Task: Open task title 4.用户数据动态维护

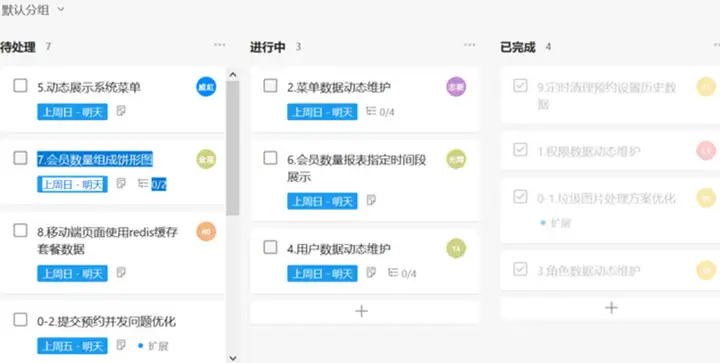Action: coord(339,249)
